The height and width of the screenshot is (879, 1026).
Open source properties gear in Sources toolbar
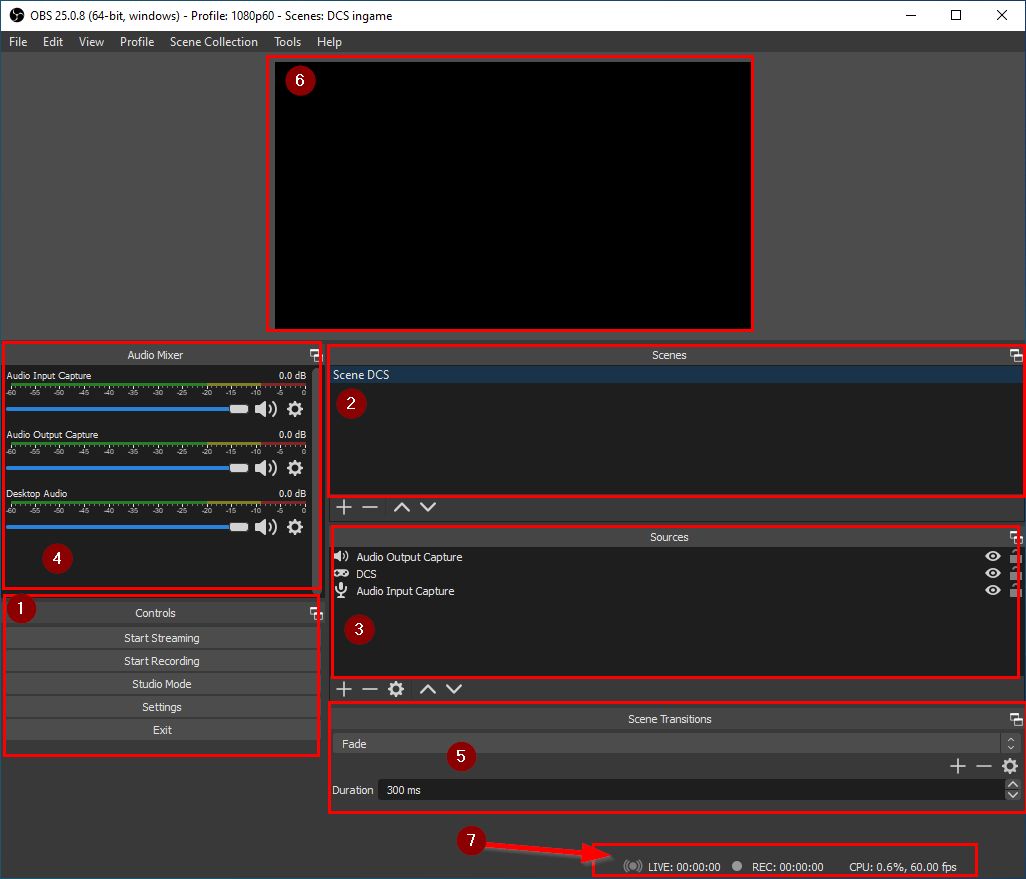pyautogui.click(x=396, y=689)
